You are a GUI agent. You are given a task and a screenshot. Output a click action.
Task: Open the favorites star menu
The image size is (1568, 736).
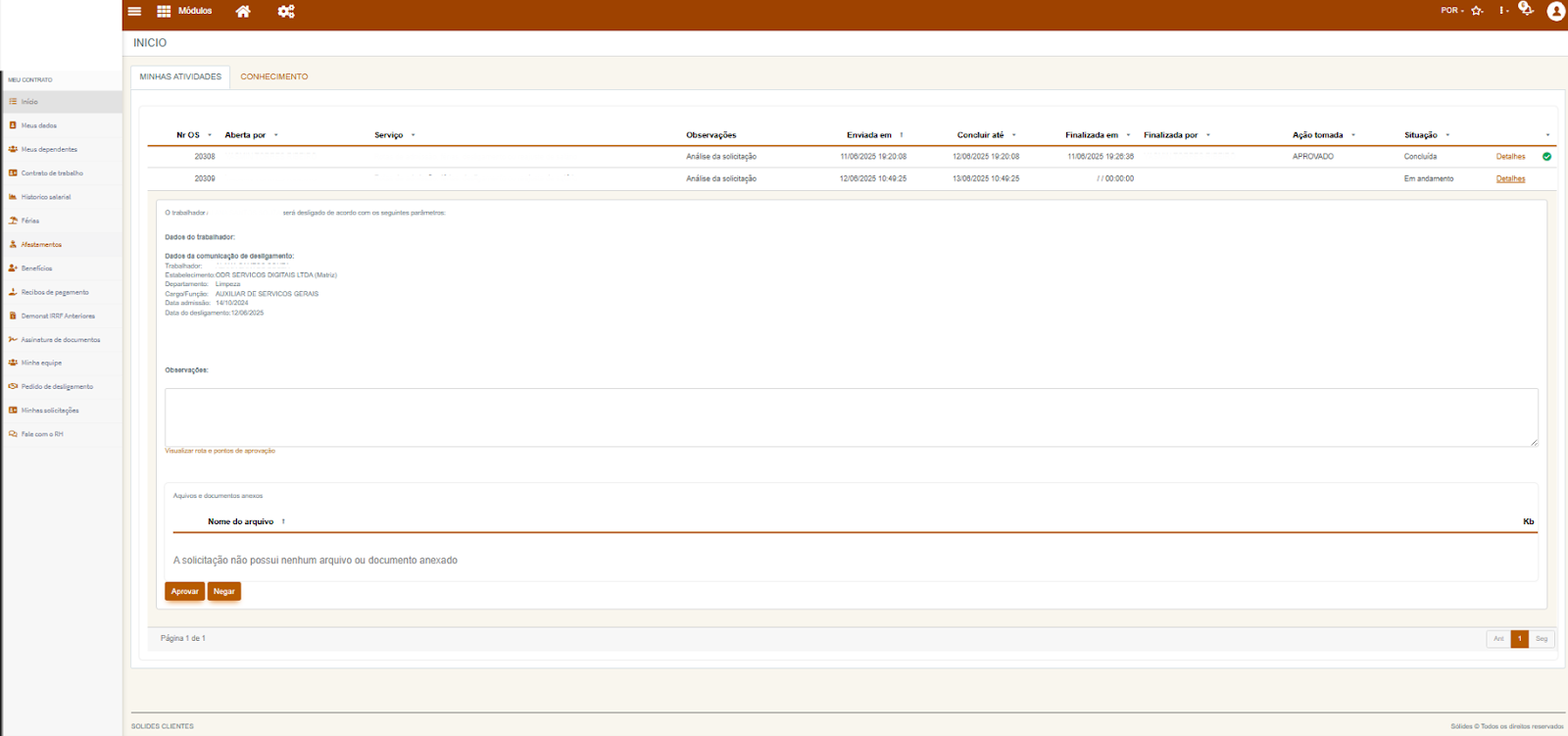[x=1477, y=11]
